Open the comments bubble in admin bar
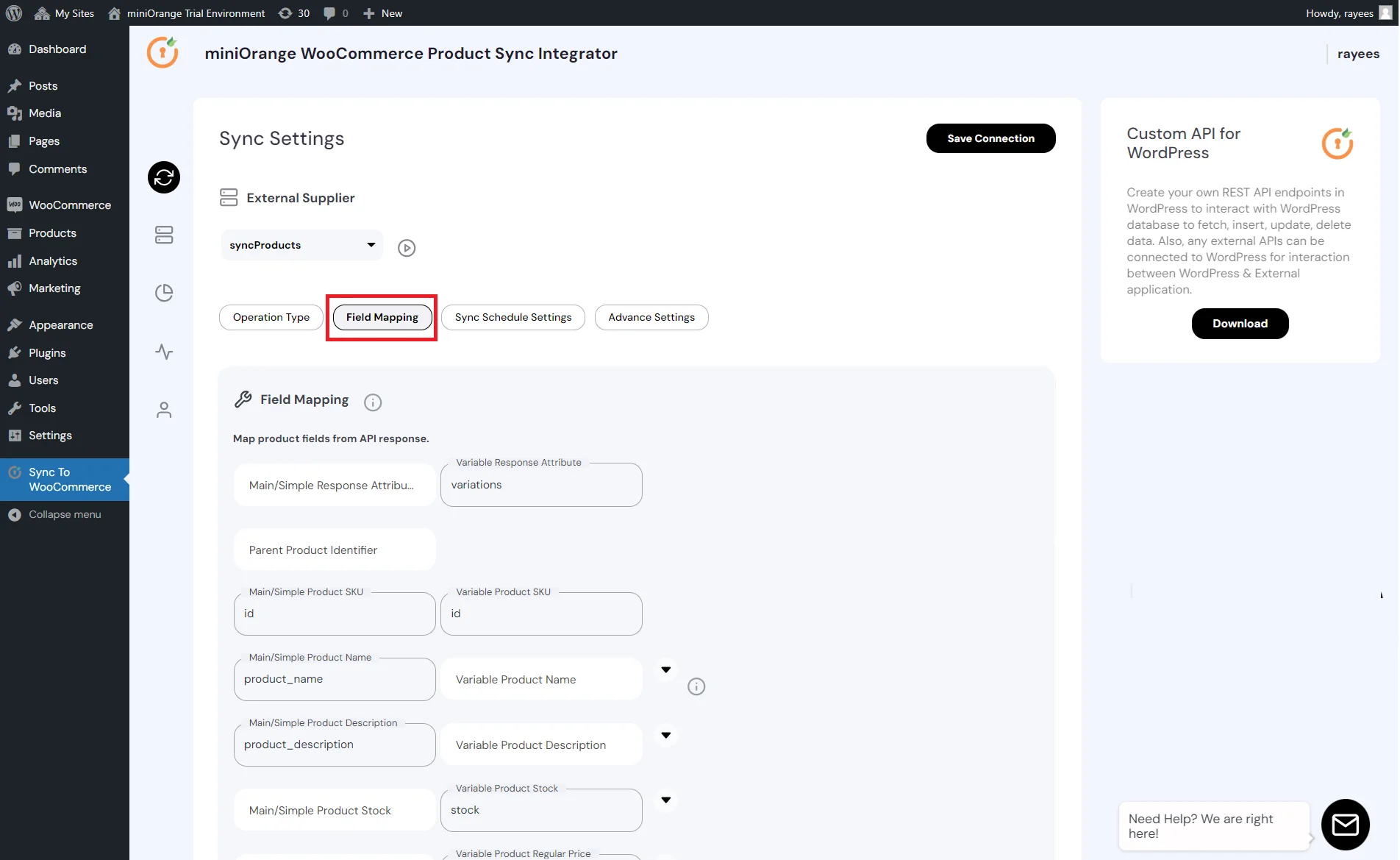The image size is (1400, 860). click(336, 13)
